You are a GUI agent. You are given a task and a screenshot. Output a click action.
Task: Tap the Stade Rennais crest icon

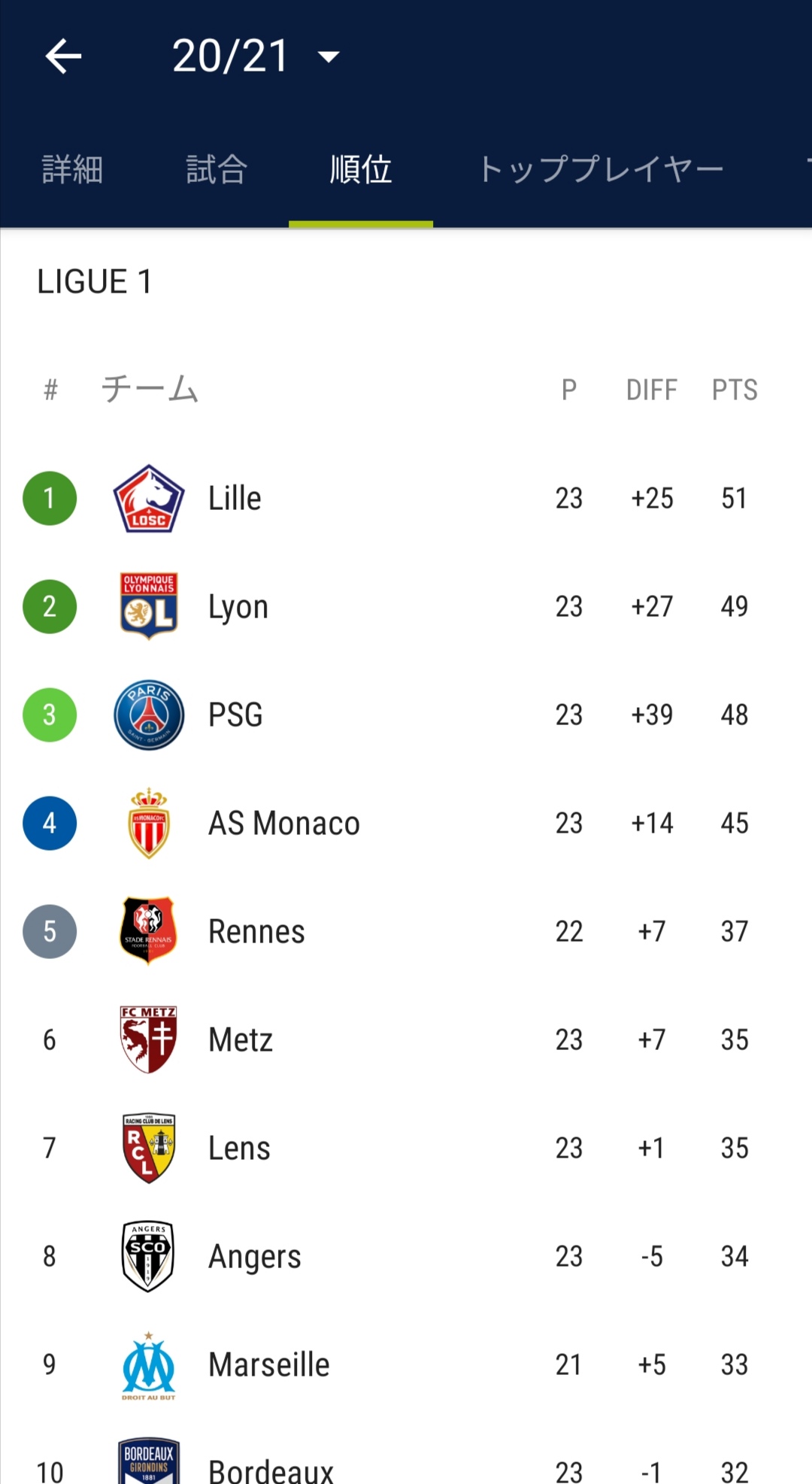149,930
